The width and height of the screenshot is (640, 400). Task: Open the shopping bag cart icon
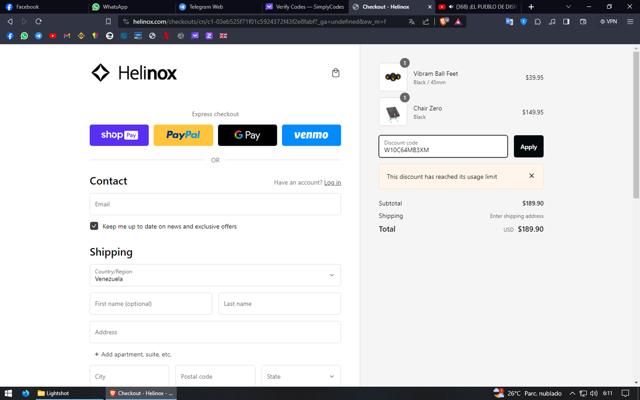pyautogui.click(x=336, y=73)
